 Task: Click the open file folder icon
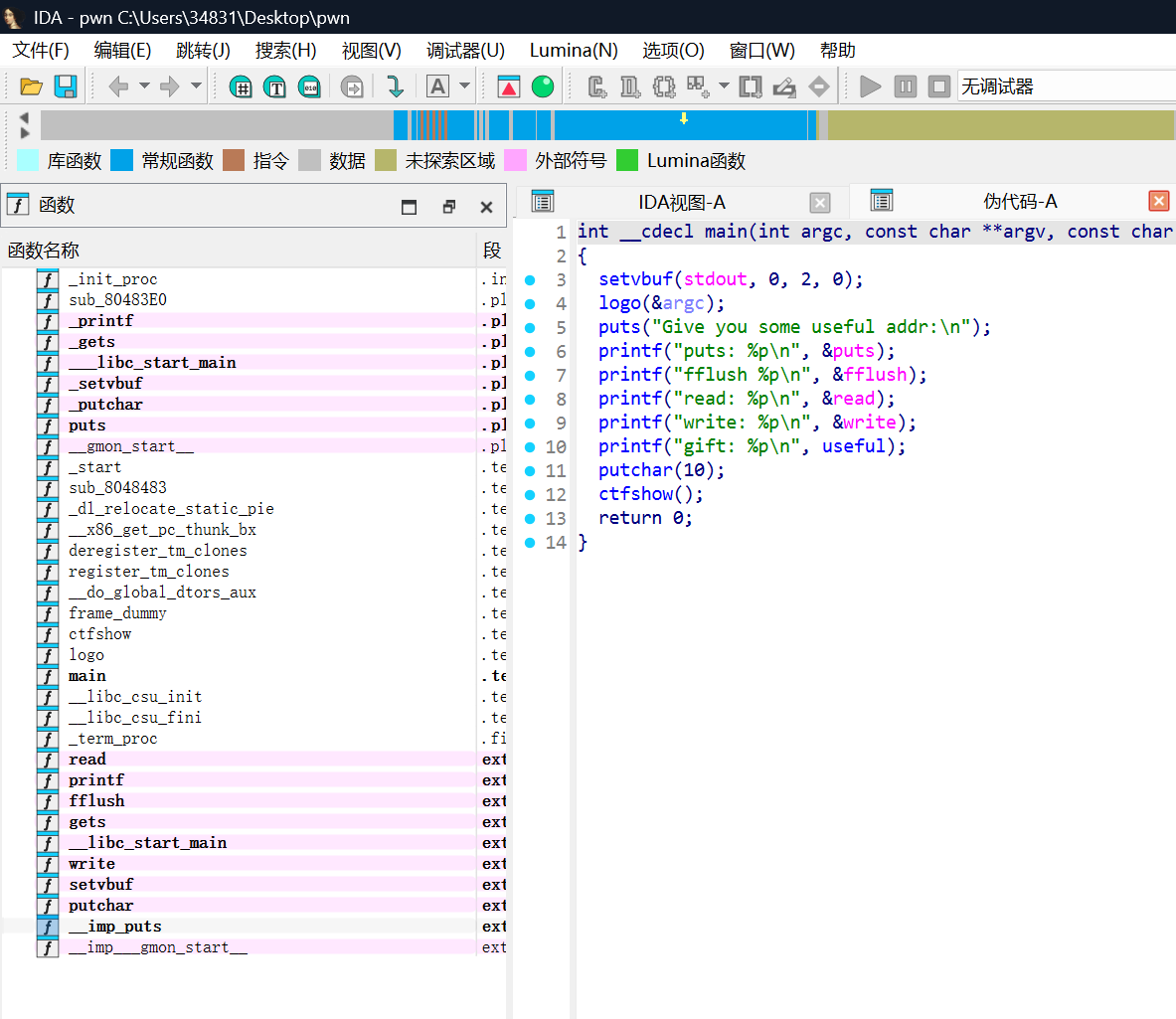(x=31, y=86)
